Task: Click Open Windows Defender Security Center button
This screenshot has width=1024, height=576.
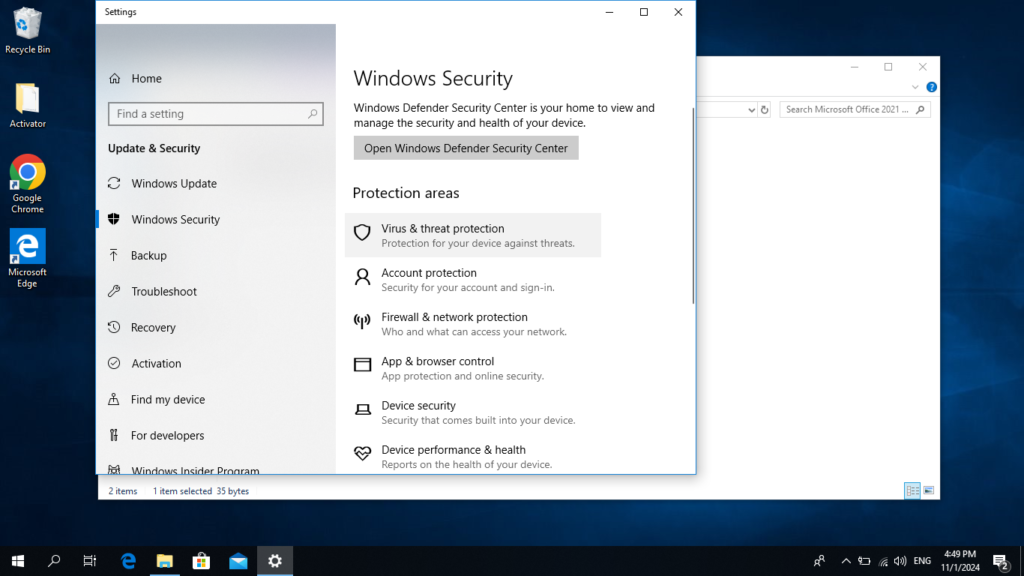Action: tap(466, 148)
